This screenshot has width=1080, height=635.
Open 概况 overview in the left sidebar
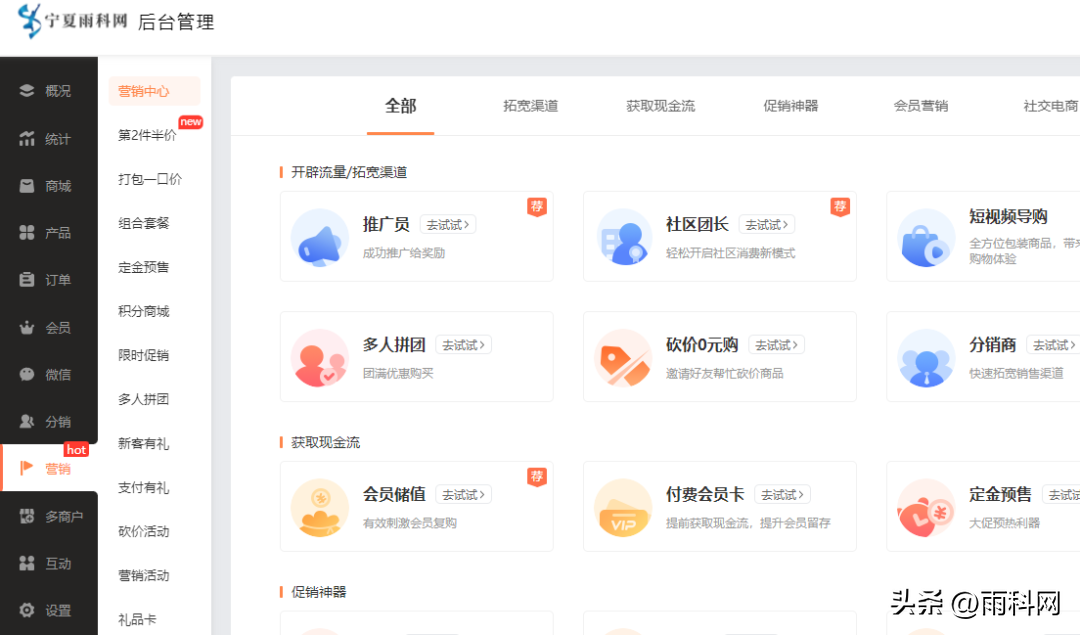[x=48, y=91]
